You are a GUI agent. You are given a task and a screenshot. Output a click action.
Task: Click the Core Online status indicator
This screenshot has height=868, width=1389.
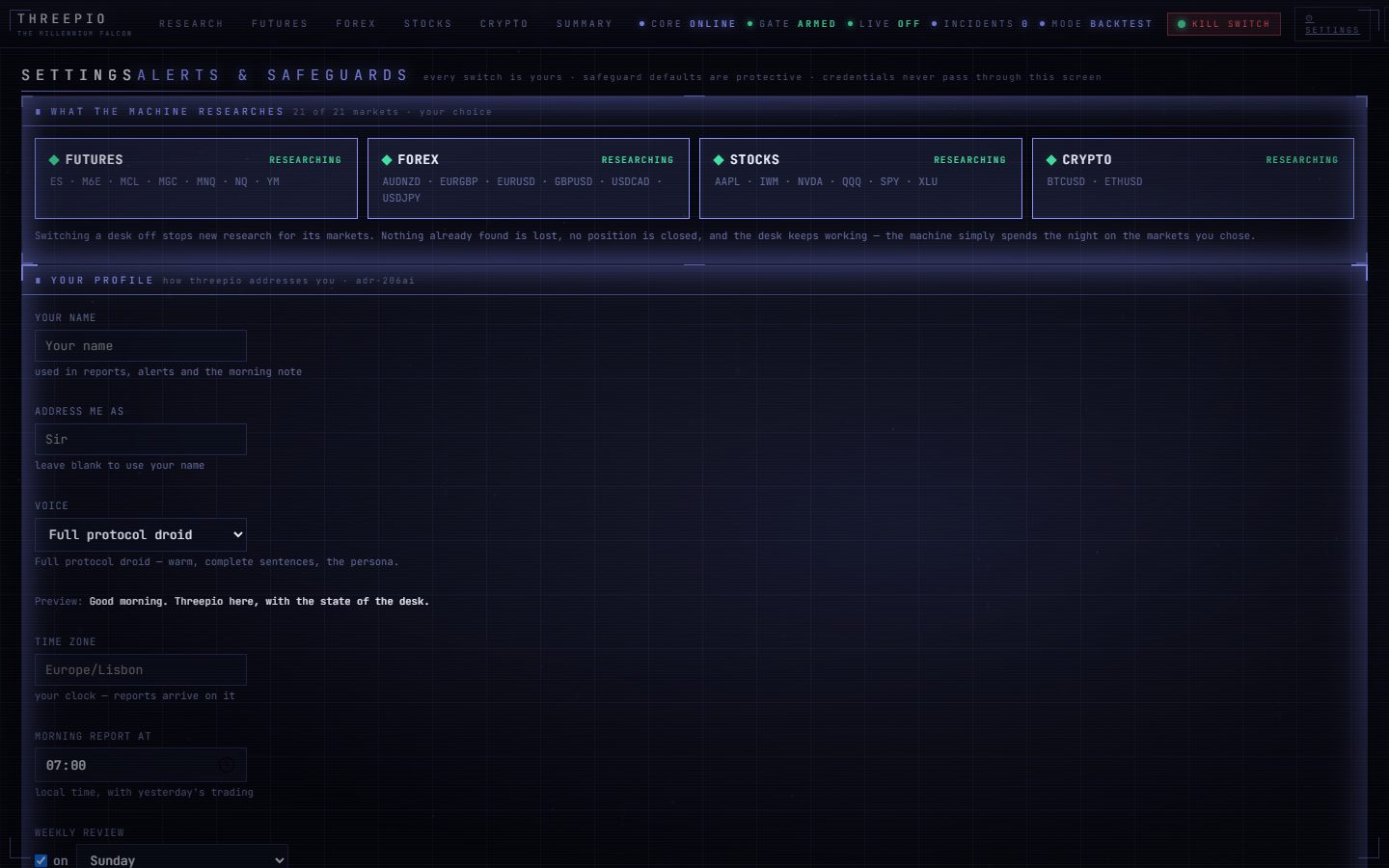coord(687,23)
